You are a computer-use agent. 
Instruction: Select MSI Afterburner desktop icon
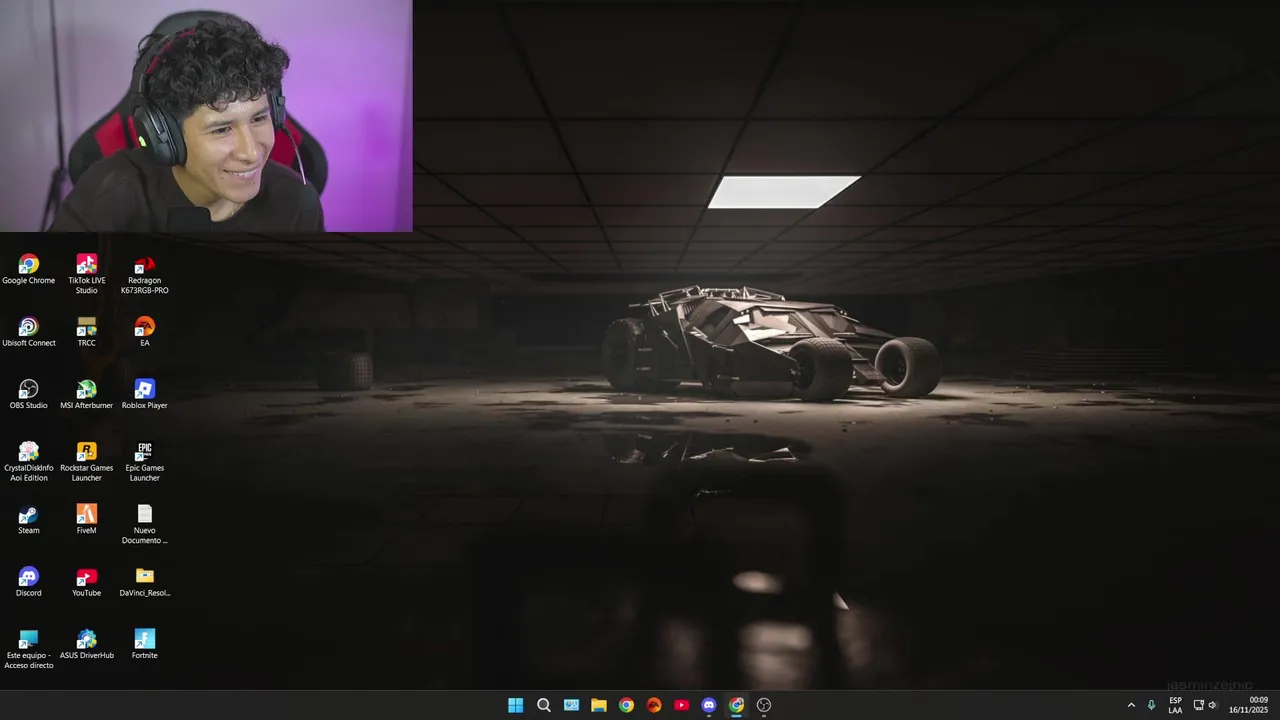click(87, 395)
